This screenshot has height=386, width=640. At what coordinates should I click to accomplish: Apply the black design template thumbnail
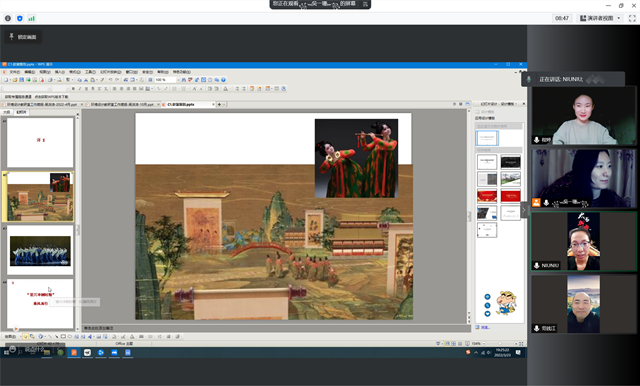pos(511,162)
